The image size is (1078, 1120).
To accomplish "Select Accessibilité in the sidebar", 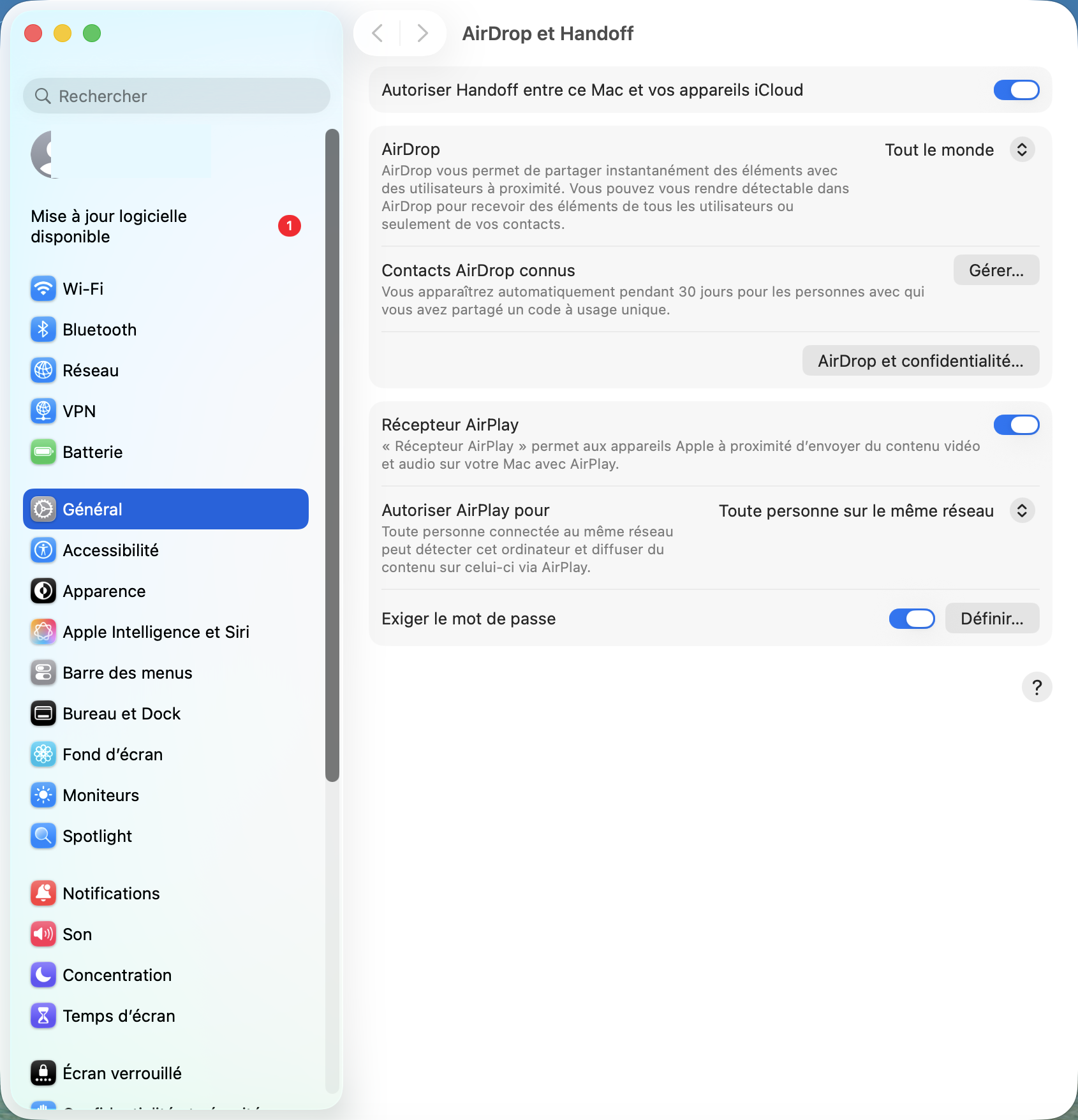I will (x=166, y=550).
